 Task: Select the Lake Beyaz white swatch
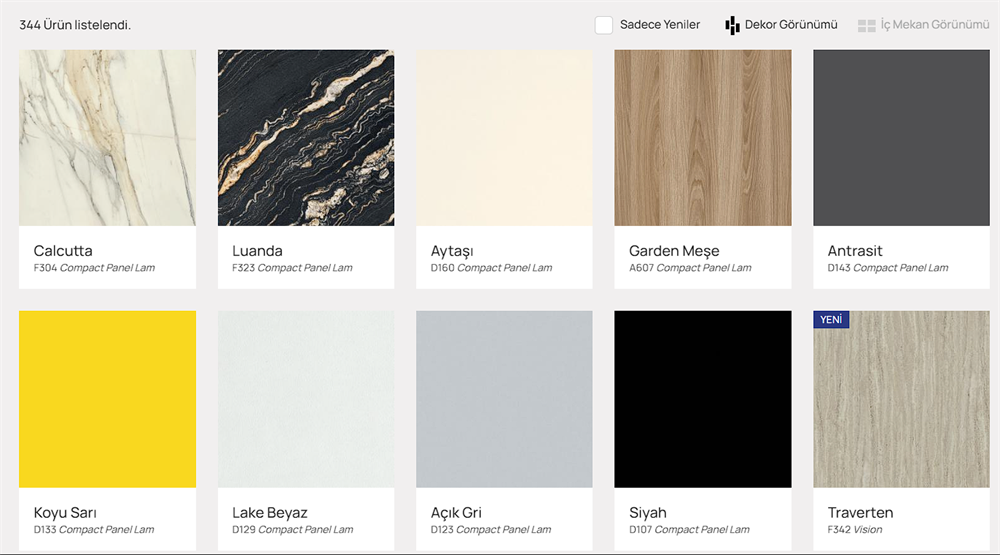(x=306, y=399)
